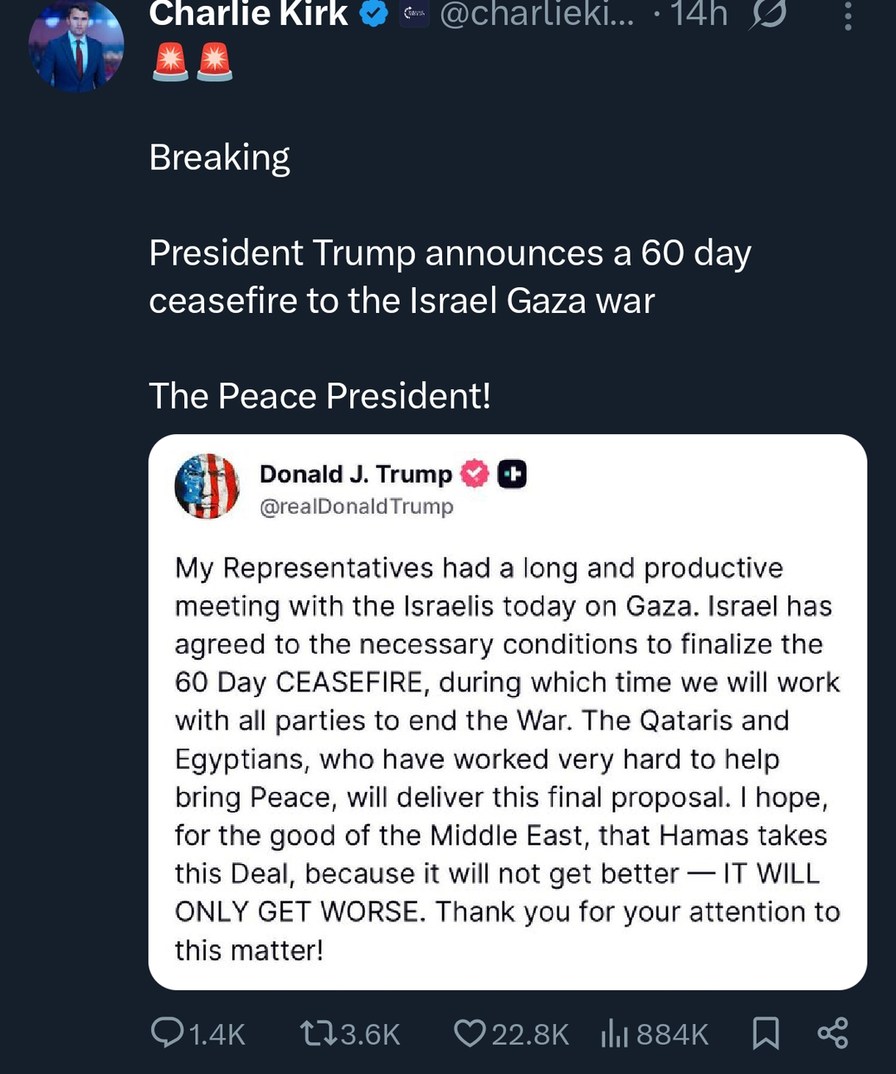
Task: Click the @realDonaldTrump handle
Action: pos(356,507)
